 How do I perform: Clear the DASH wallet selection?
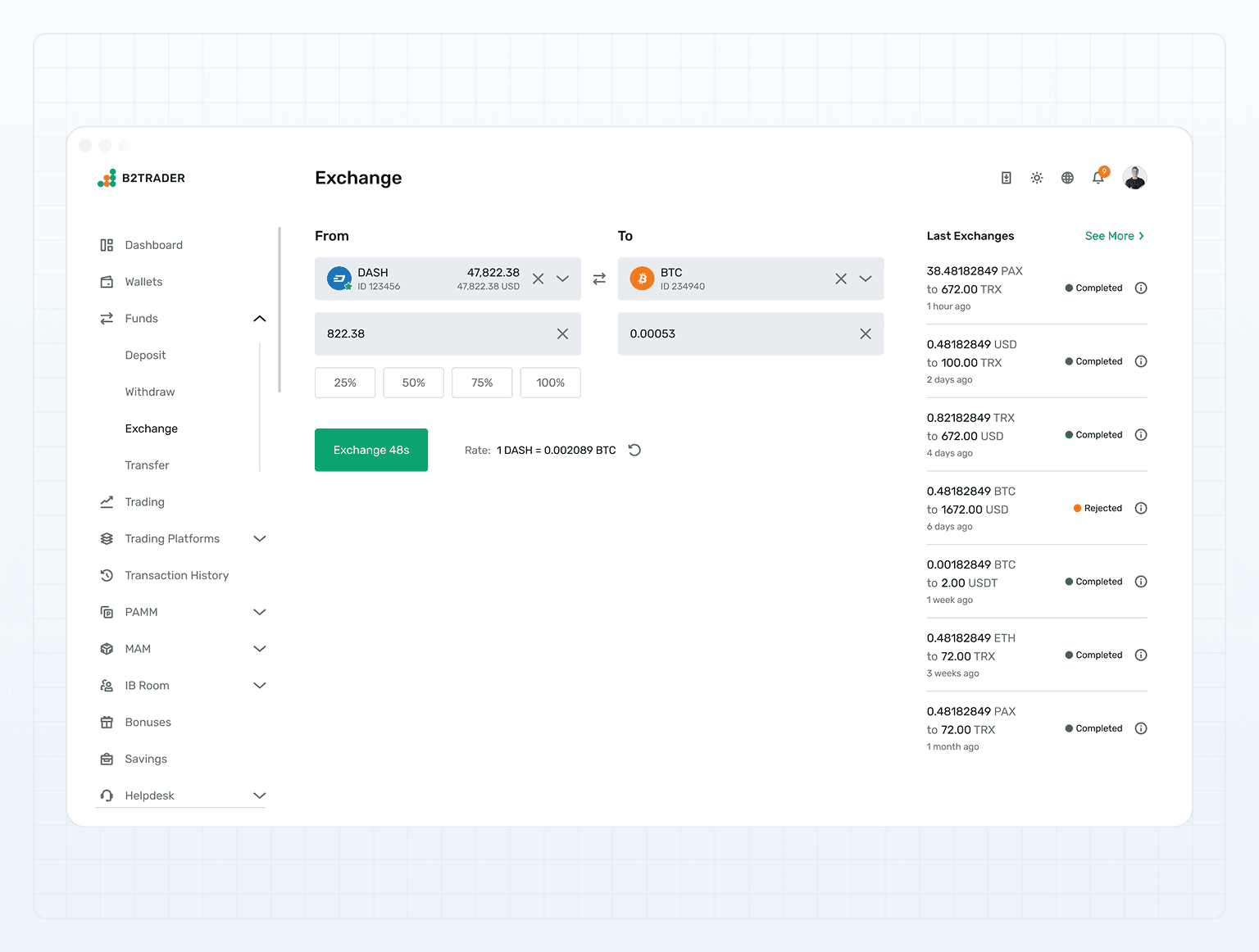coord(539,279)
